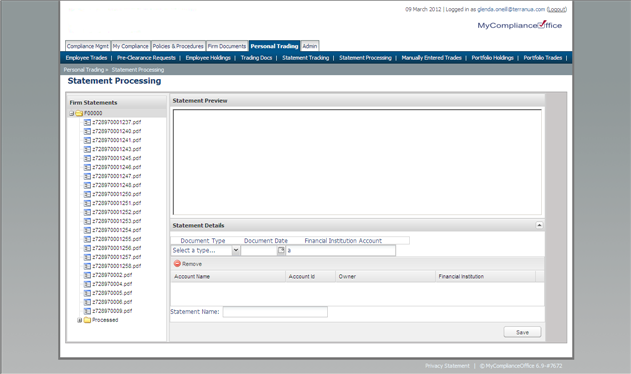Select file z728970001257.pdf in the tree

117,257
